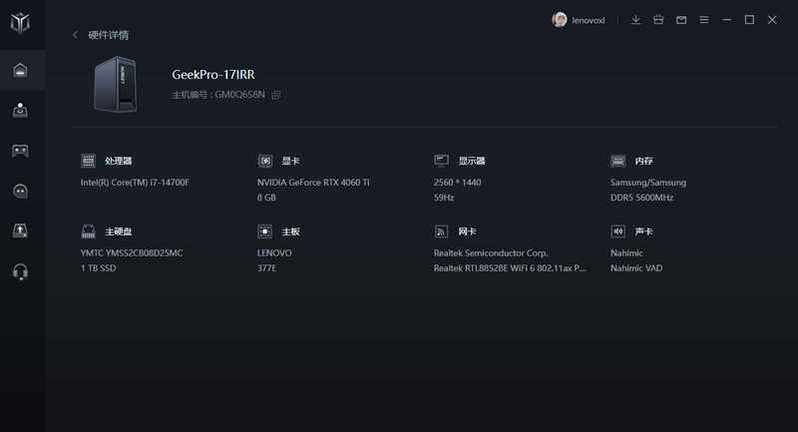The width and height of the screenshot is (798, 432).
Task: Click the lenovoid user avatar
Action: point(559,20)
